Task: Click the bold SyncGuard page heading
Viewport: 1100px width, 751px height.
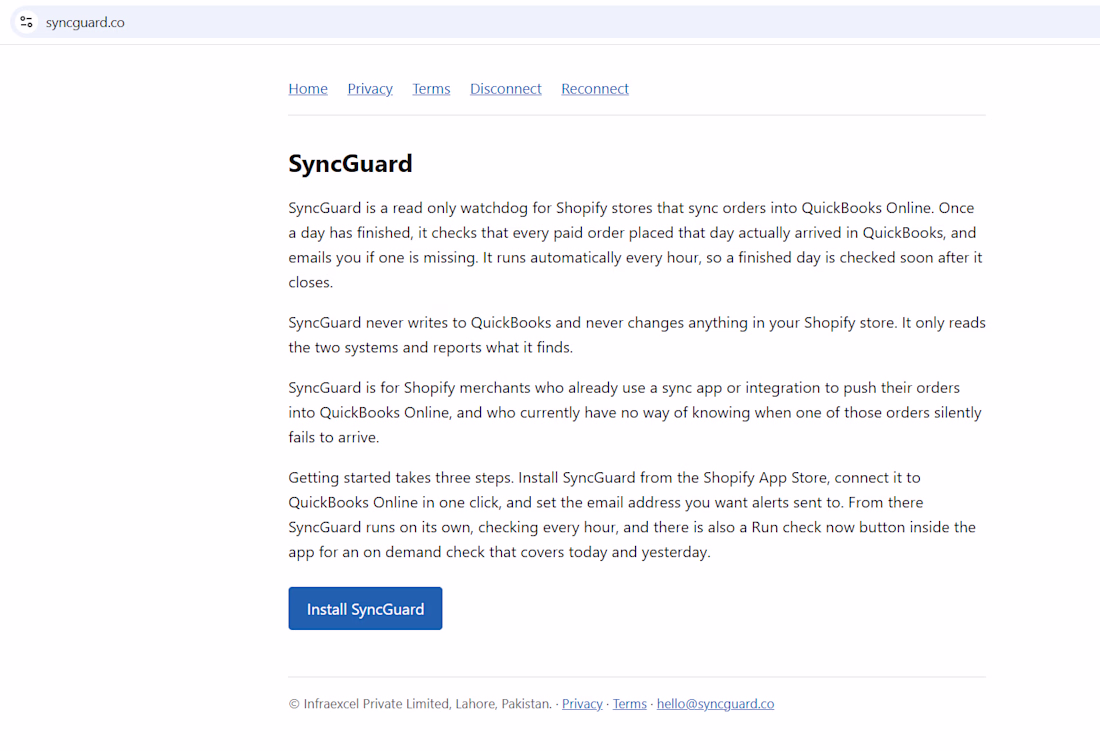Action: click(x=350, y=163)
